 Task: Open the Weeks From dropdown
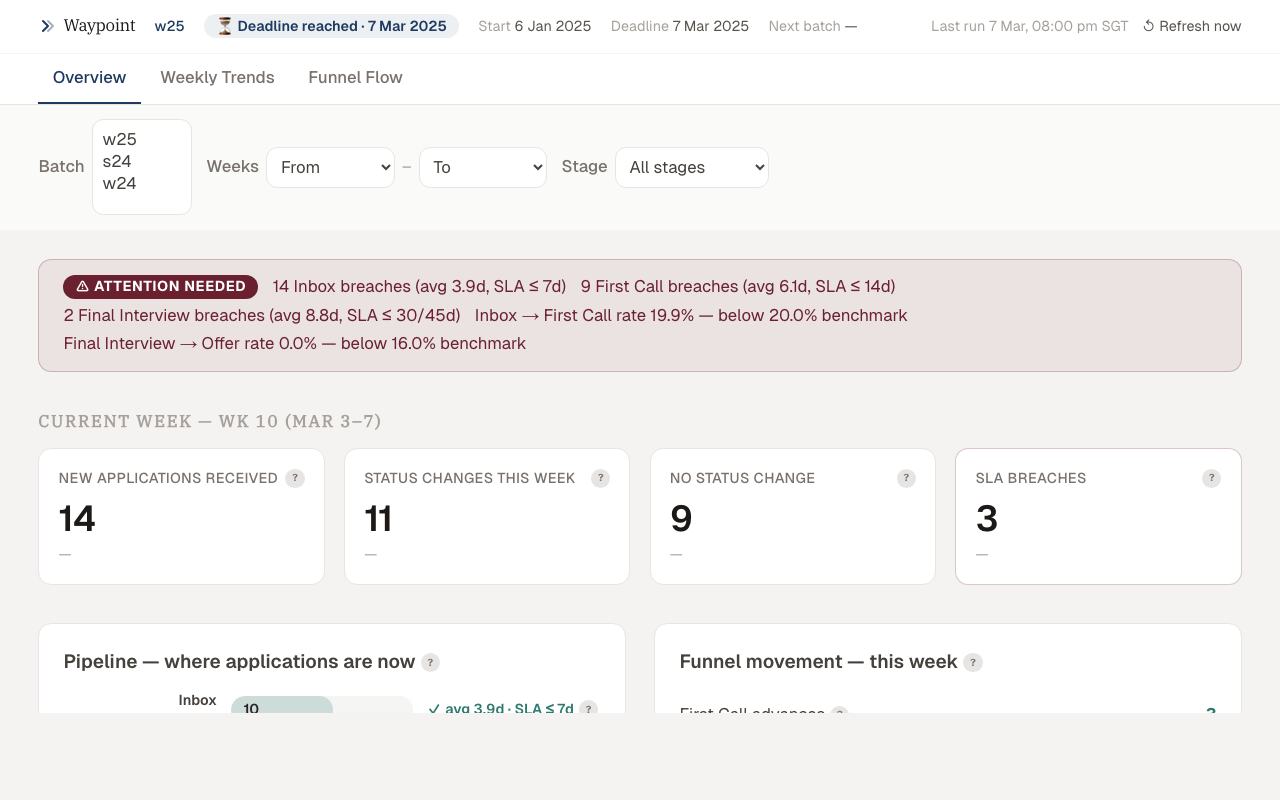point(330,167)
